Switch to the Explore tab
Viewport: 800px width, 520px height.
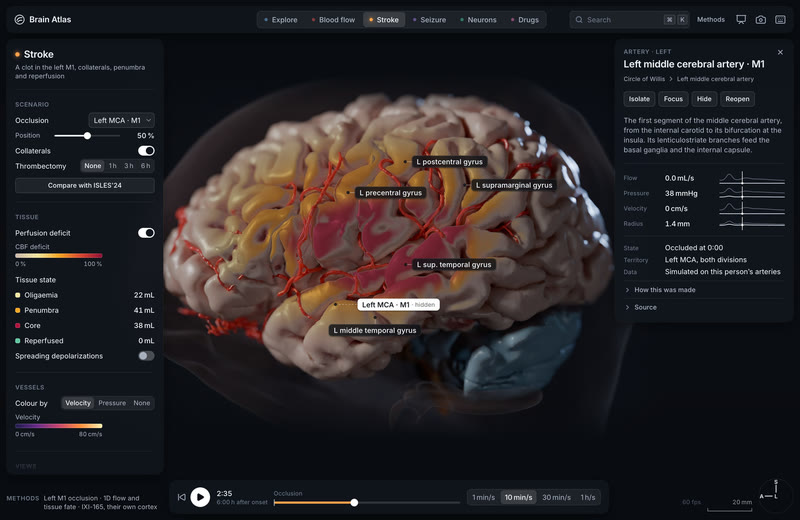tap(280, 20)
